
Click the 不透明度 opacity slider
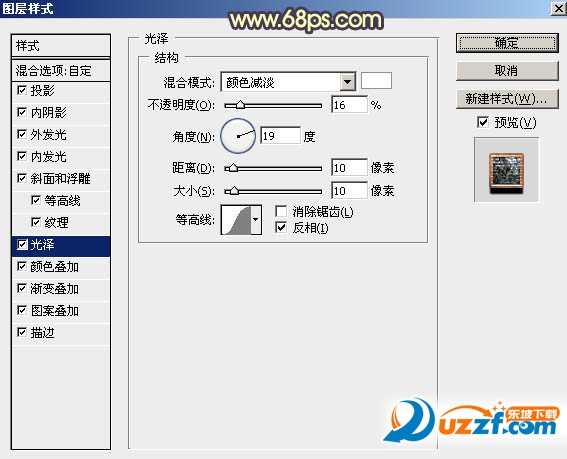click(273, 105)
